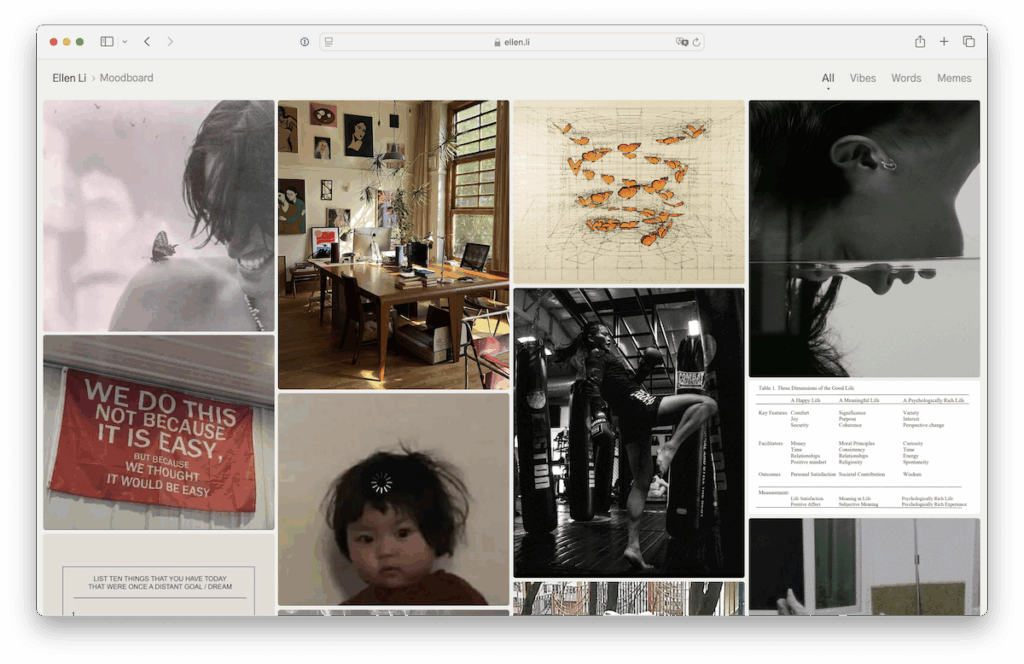Screen dimensions: 1024x664
Task: Open the orange butterflies sketch image
Action: click(628, 191)
